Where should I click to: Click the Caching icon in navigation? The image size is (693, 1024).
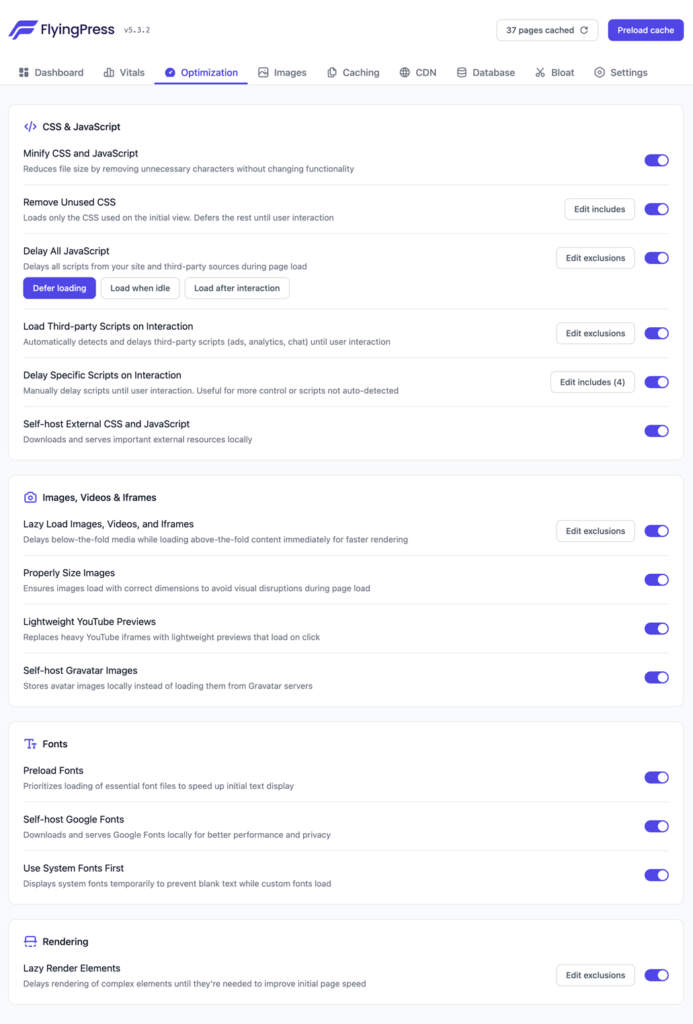[330, 73]
